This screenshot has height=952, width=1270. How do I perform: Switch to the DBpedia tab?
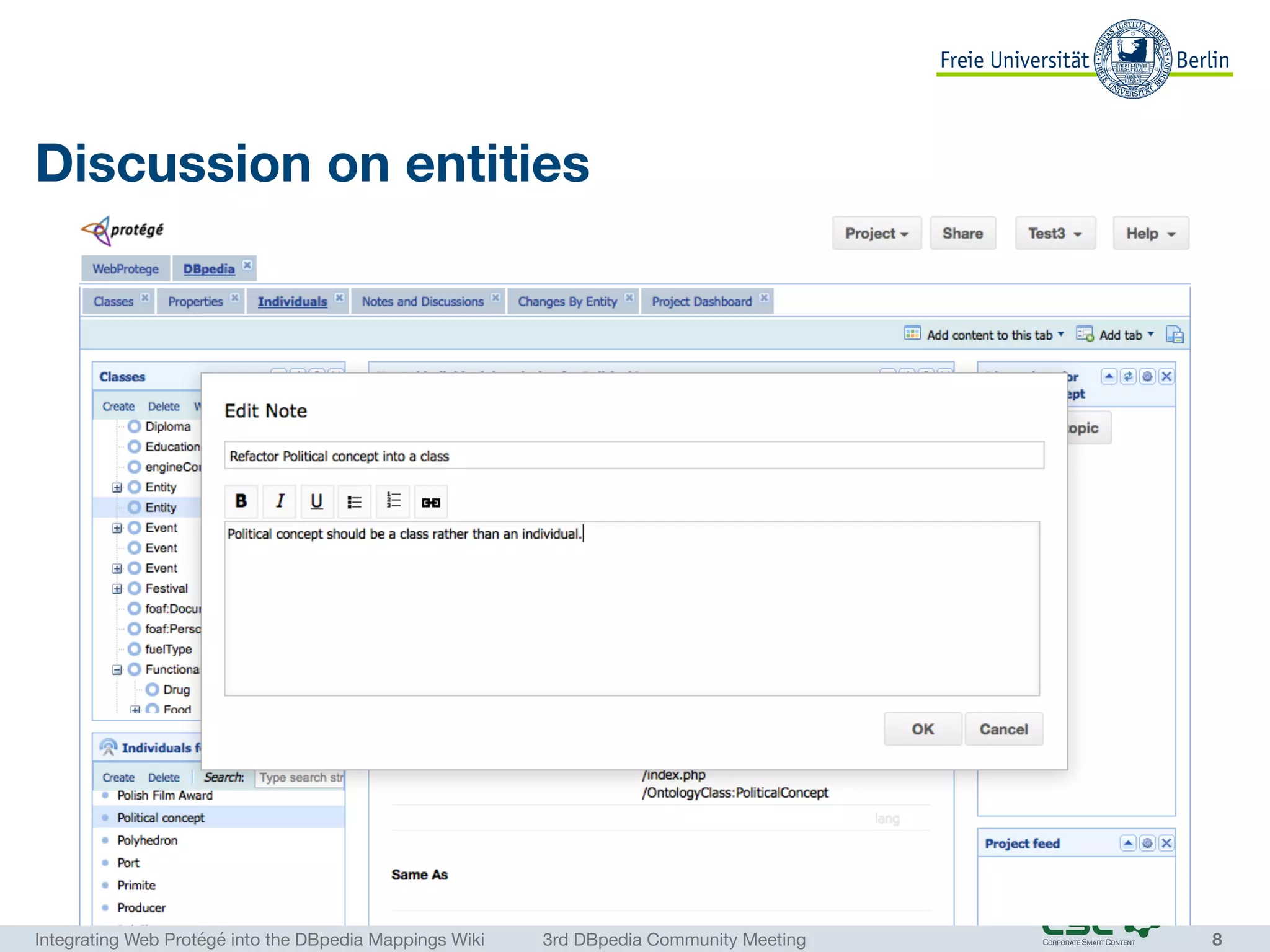coord(209,269)
